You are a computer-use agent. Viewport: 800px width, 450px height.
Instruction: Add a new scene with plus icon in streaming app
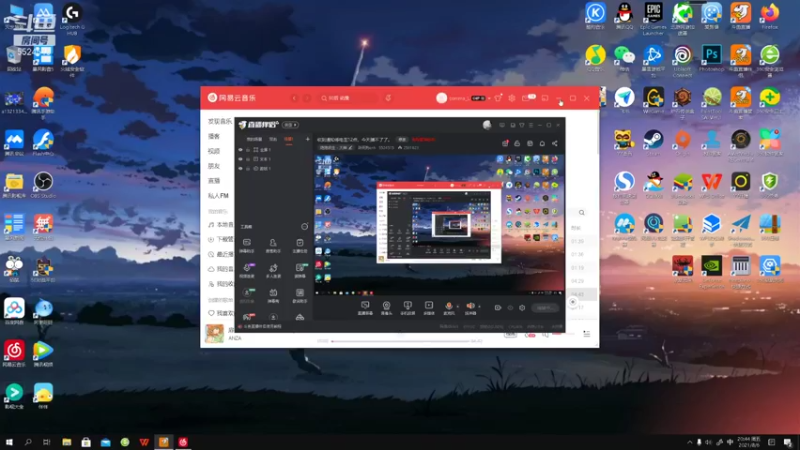click(308, 139)
